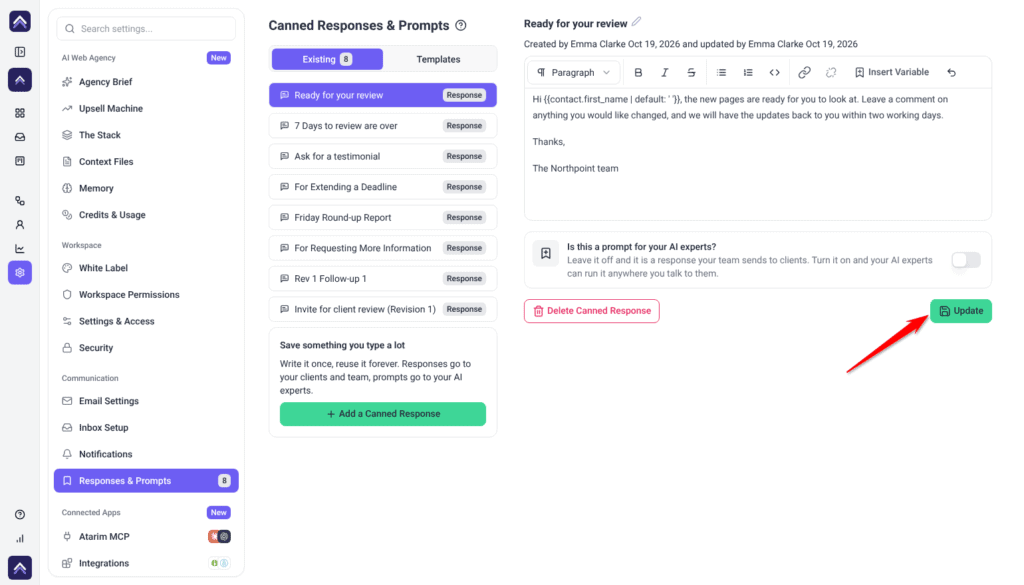This screenshot has width=1024, height=585.
Task: Open the Ask for a testimonial response
Action: point(383,156)
